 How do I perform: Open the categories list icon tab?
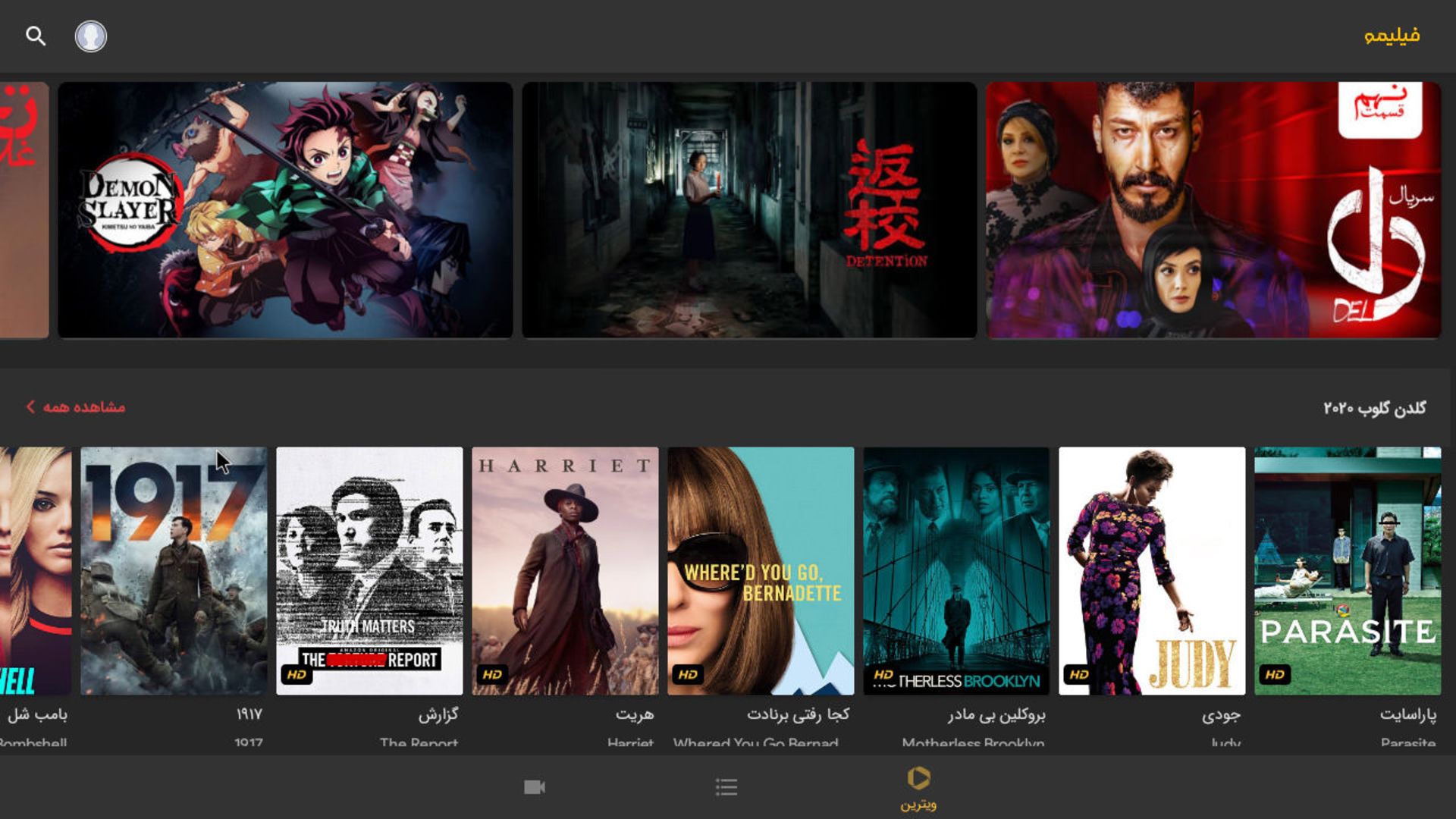726,787
